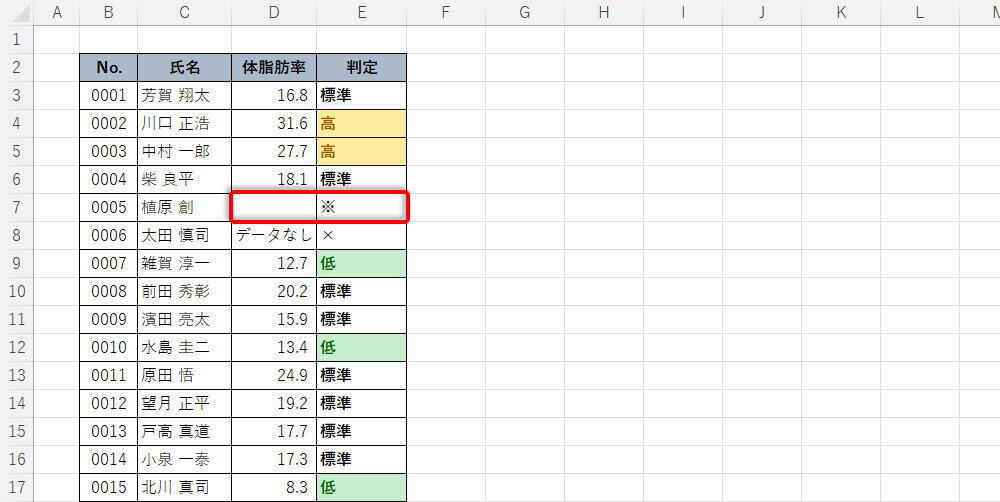
Task: Select the name cell 北川 真司
Action: point(184,487)
